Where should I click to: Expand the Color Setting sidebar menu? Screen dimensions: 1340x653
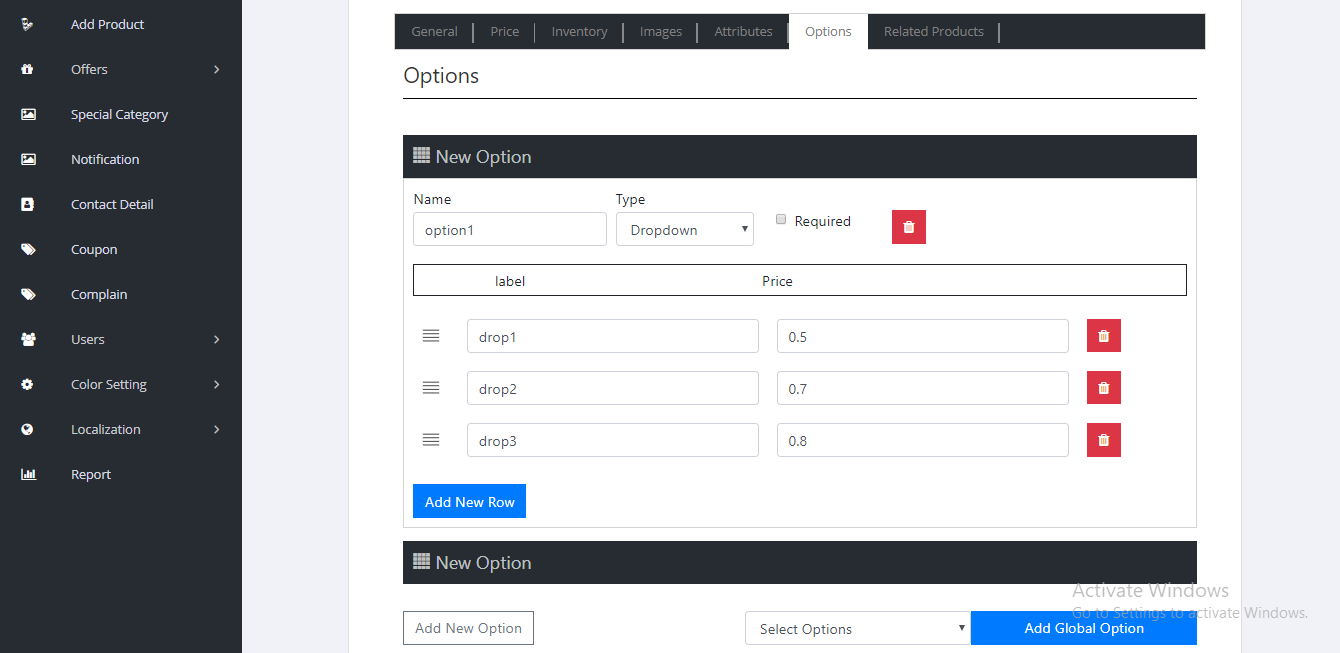click(x=120, y=384)
